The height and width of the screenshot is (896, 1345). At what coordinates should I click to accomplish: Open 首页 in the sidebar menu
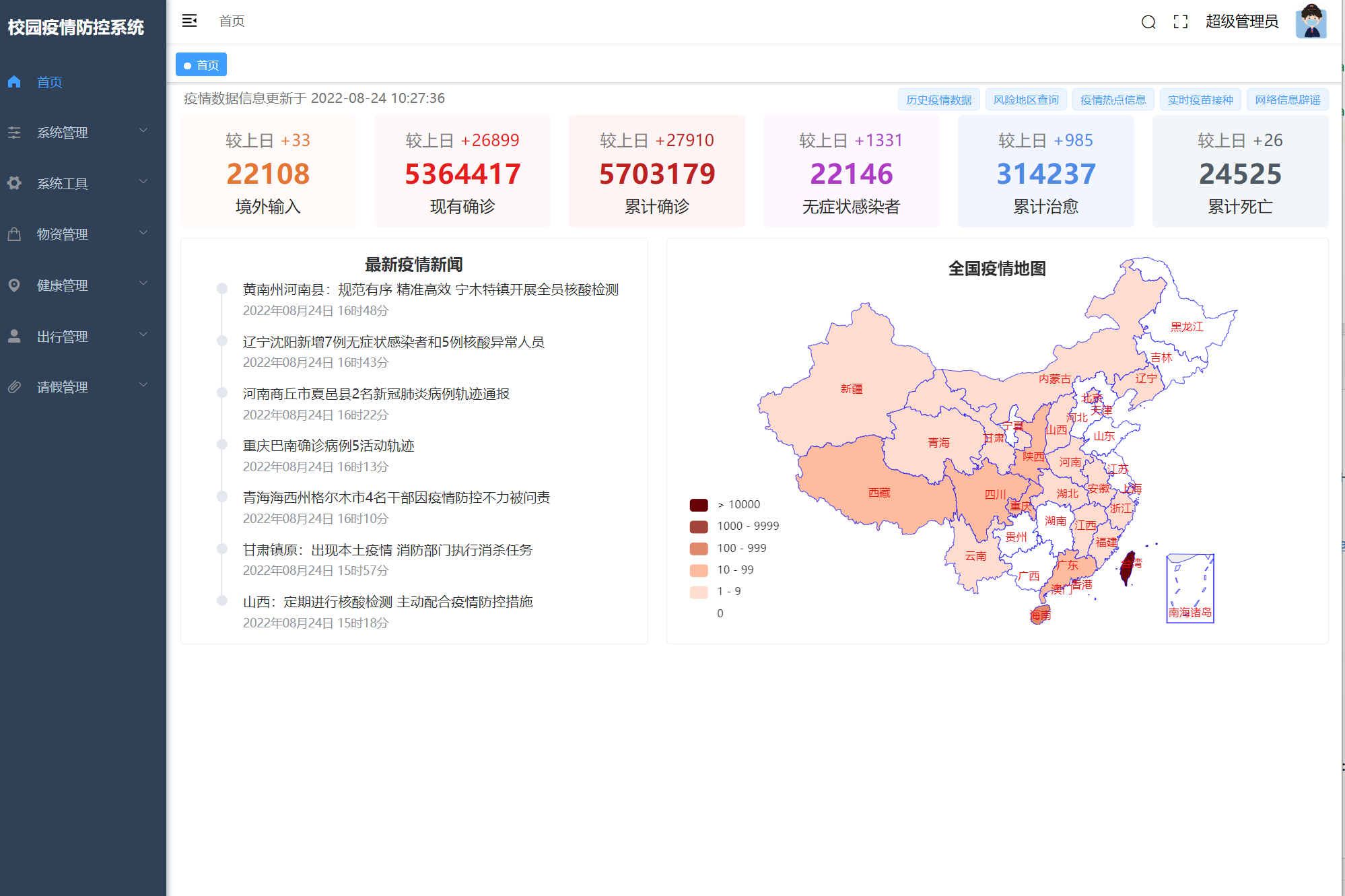tap(50, 82)
